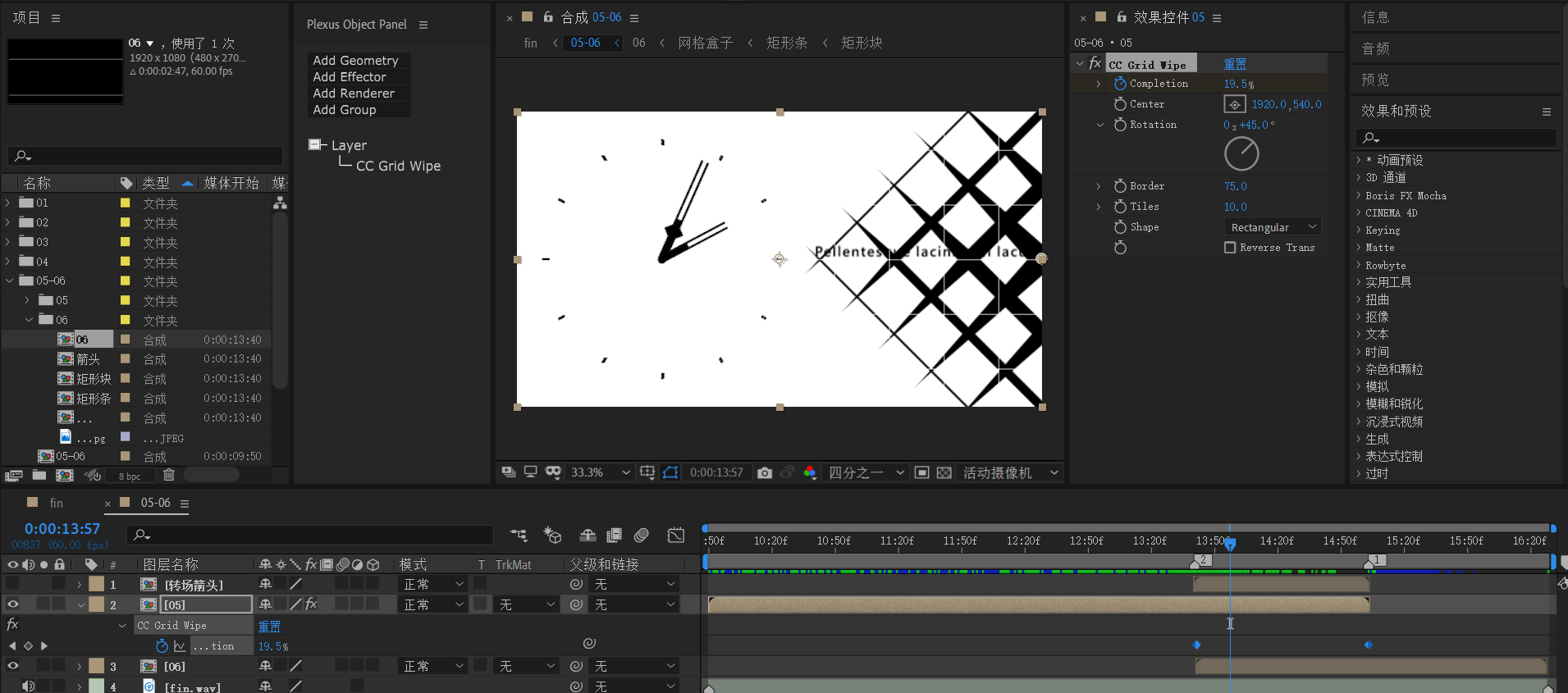Enable the frame blending timeline switch
The image size is (1568, 693).
[x=614, y=536]
